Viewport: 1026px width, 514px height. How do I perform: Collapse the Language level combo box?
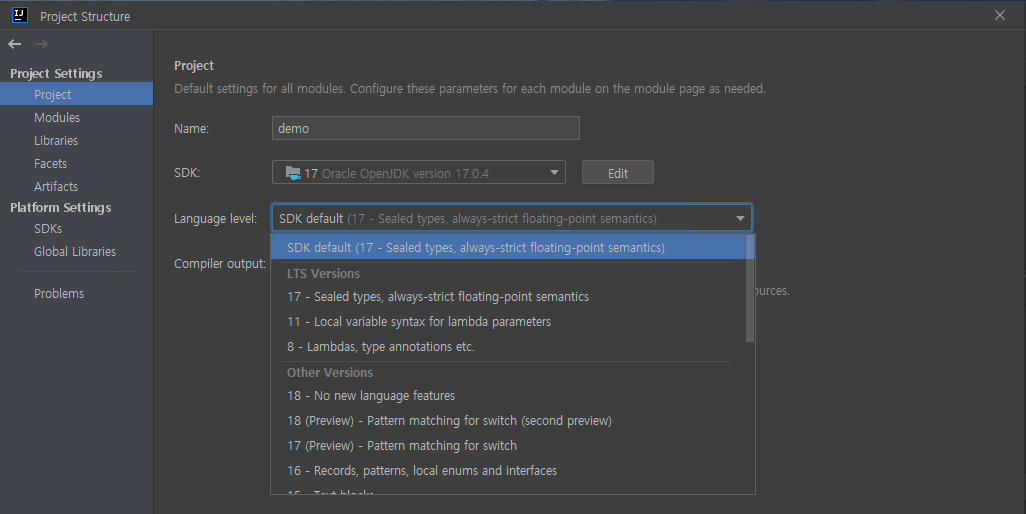click(512, 218)
